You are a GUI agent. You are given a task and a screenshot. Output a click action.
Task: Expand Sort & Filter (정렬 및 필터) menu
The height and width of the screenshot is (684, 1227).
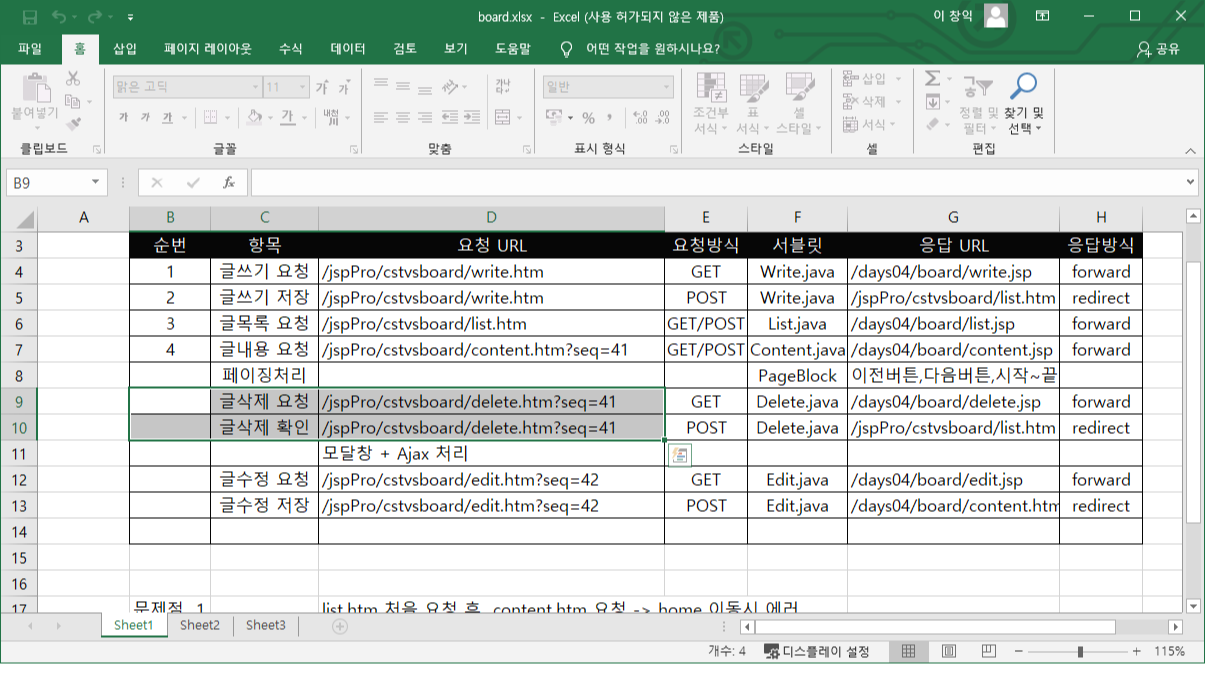click(x=980, y=104)
